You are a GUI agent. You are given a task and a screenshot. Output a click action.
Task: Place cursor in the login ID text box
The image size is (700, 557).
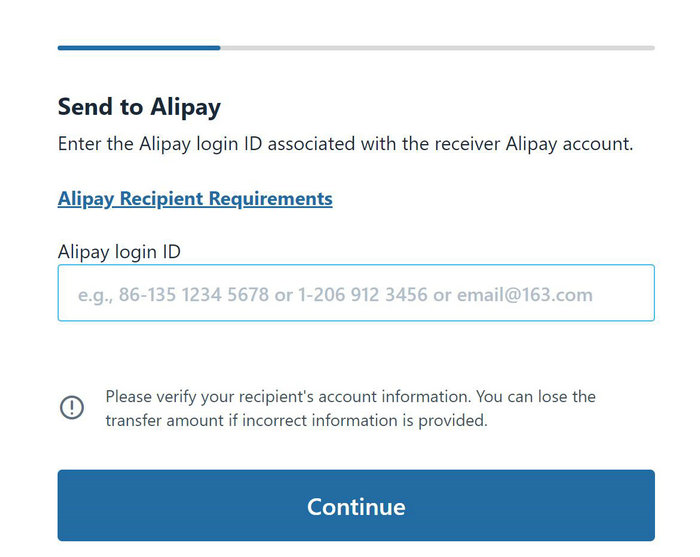356,293
